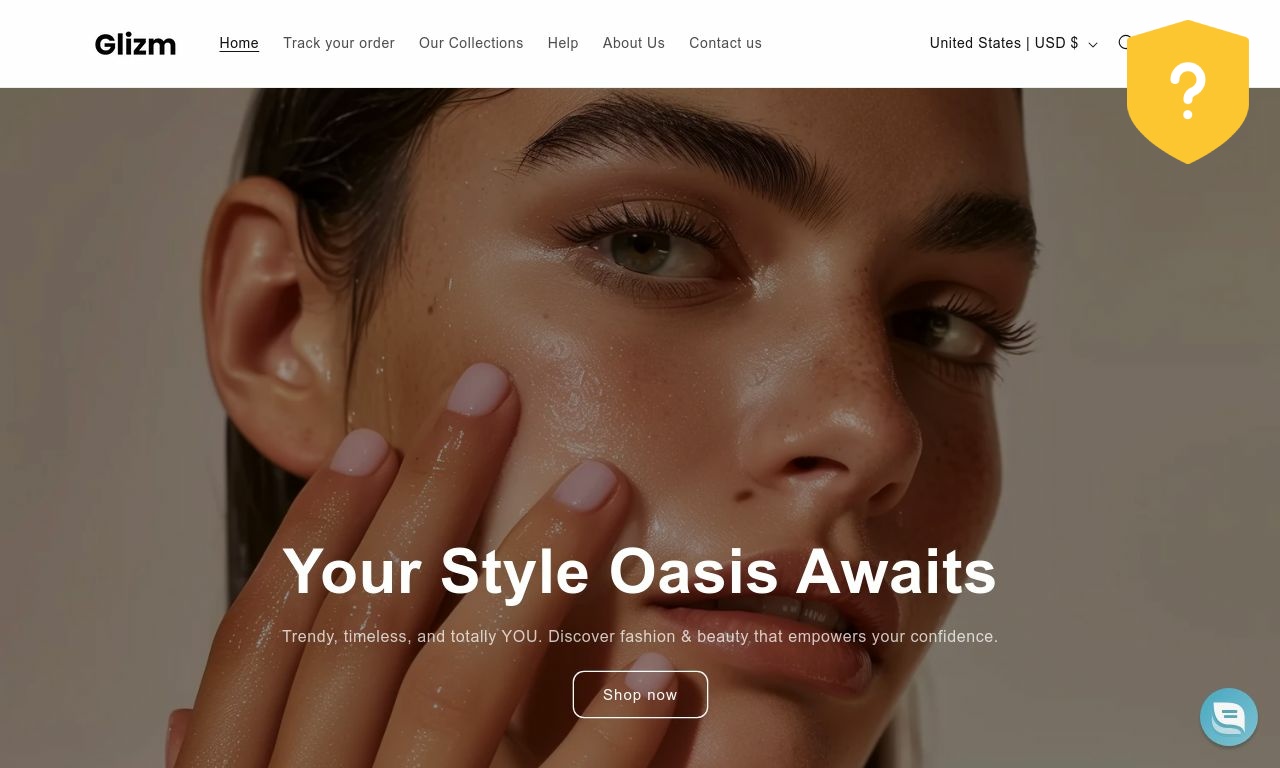Open the Contact us link
The width and height of the screenshot is (1280, 768).
click(725, 43)
